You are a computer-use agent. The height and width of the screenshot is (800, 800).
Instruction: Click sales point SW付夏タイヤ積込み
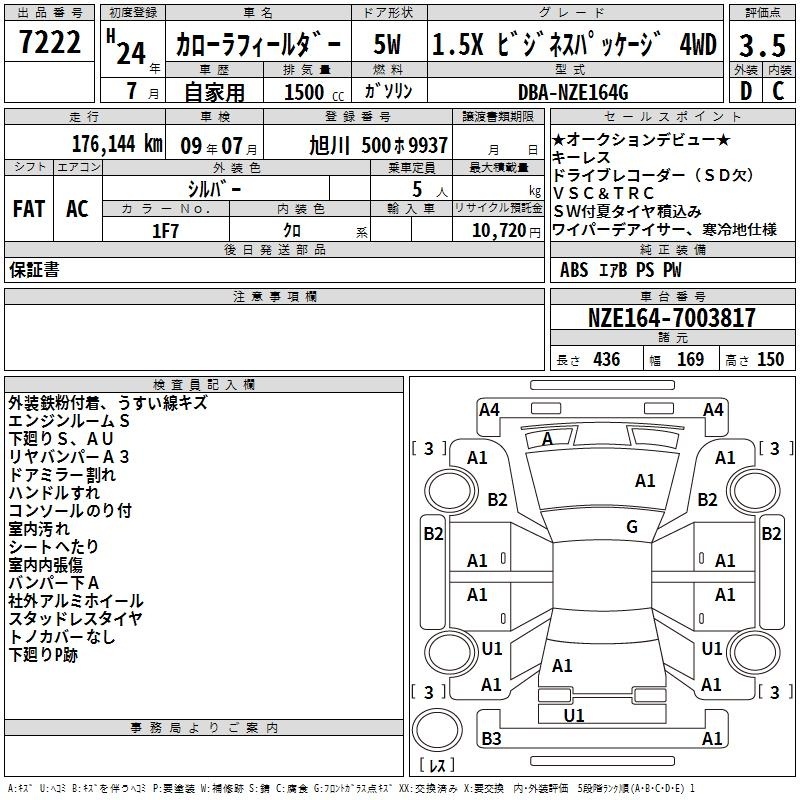click(627, 211)
